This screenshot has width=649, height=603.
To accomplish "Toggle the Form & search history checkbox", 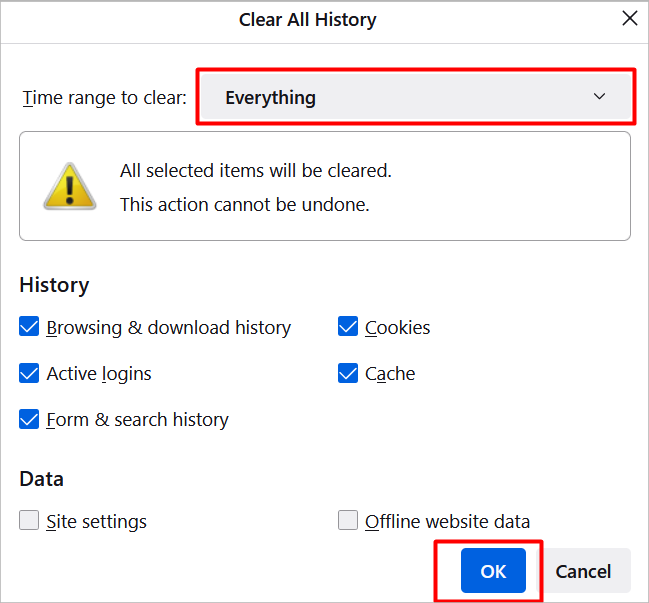I will pos(30,419).
